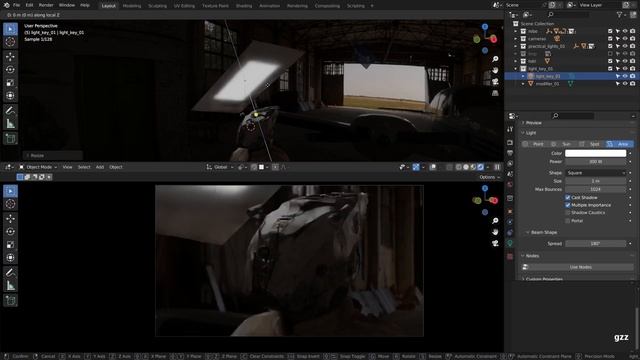Uncheck Multiple Importance
The image size is (640, 360).
(568, 205)
